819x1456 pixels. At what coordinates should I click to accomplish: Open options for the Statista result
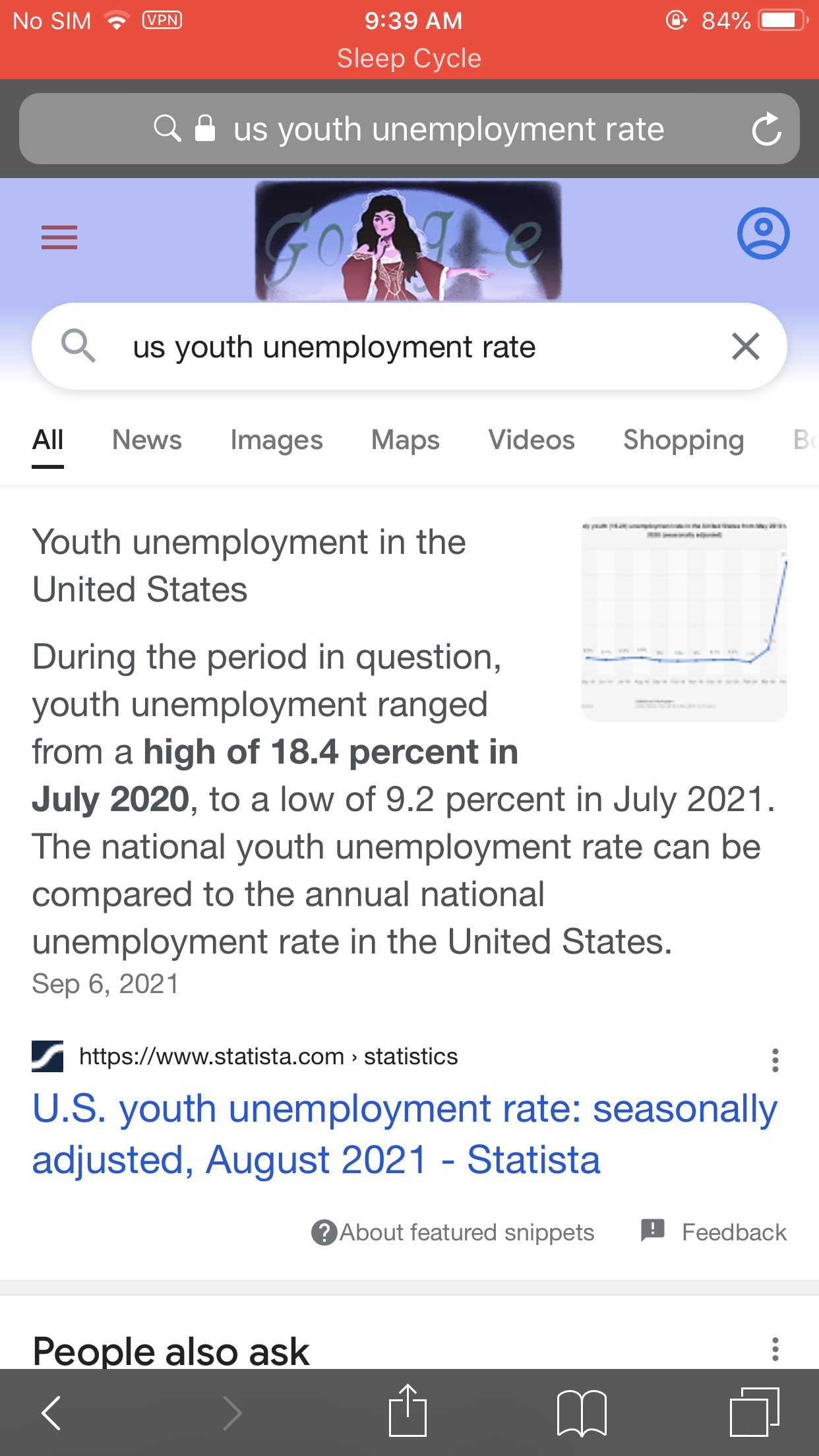[x=775, y=1060]
